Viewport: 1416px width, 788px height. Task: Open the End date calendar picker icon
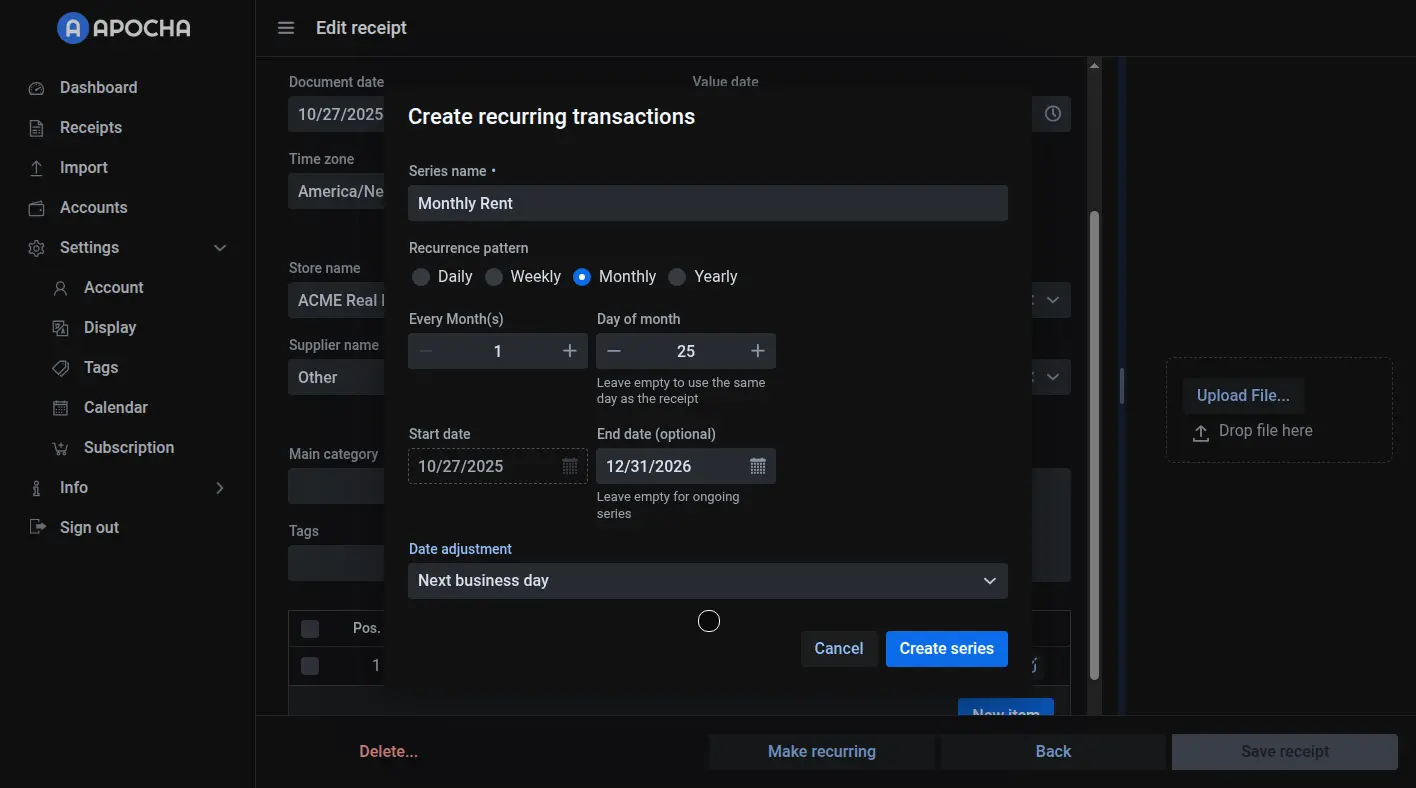click(x=757, y=466)
